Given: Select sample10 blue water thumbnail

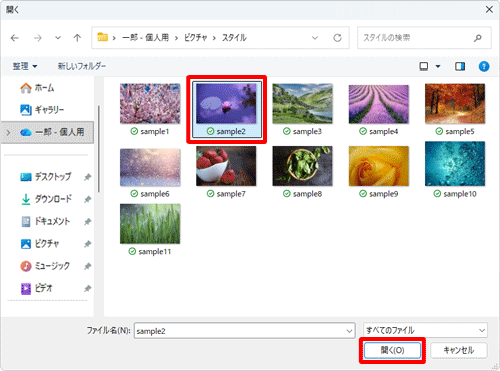Looking at the screenshot, I should coord(455,164).
